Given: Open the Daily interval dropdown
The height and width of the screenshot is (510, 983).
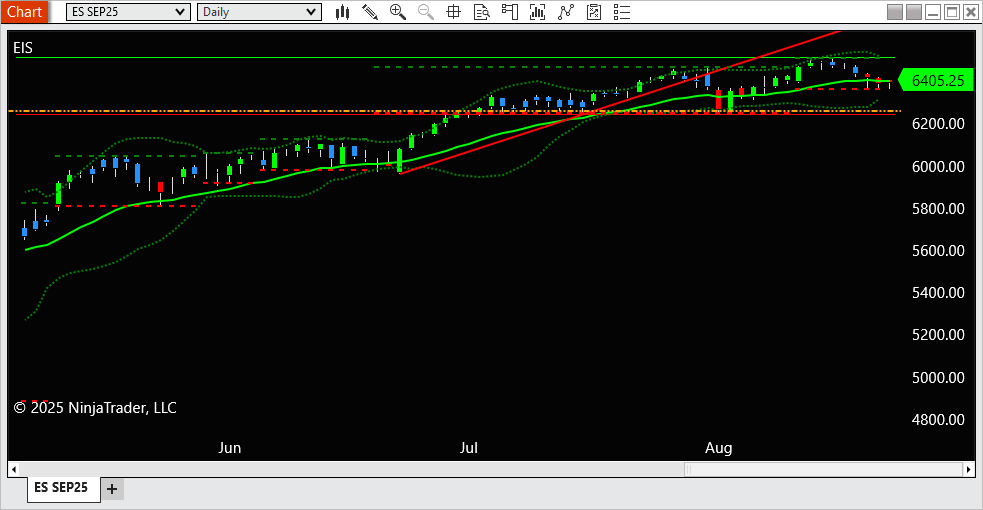Looking at the screenshot, I should click(x=260, y=12).
